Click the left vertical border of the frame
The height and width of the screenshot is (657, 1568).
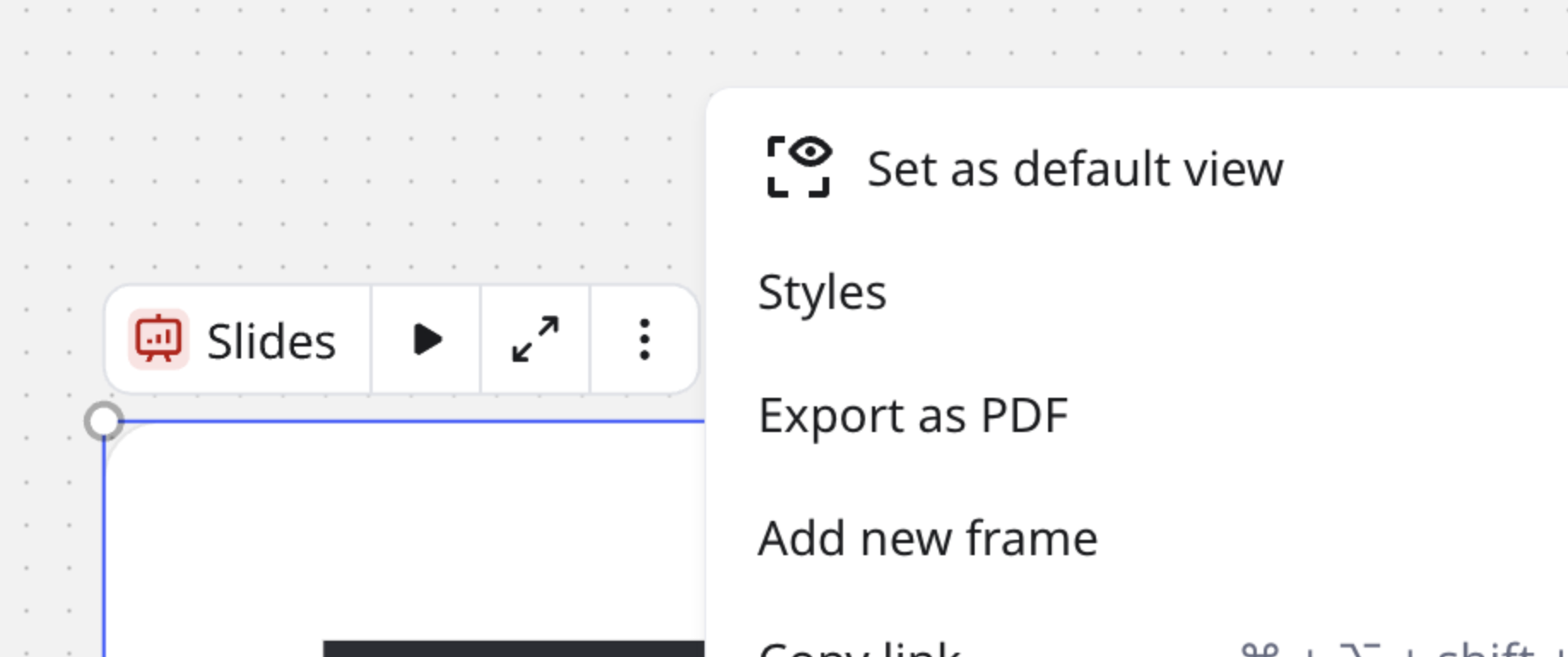104,556
